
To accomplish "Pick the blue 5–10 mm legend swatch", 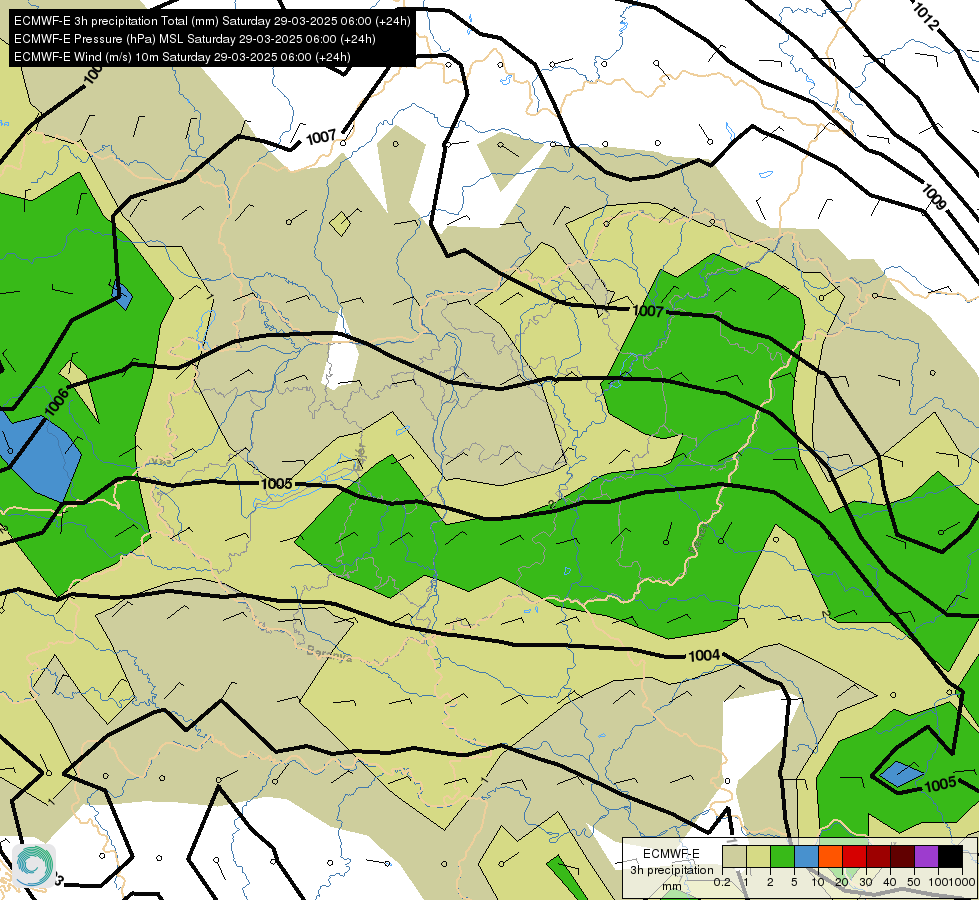I will [806, 856].
